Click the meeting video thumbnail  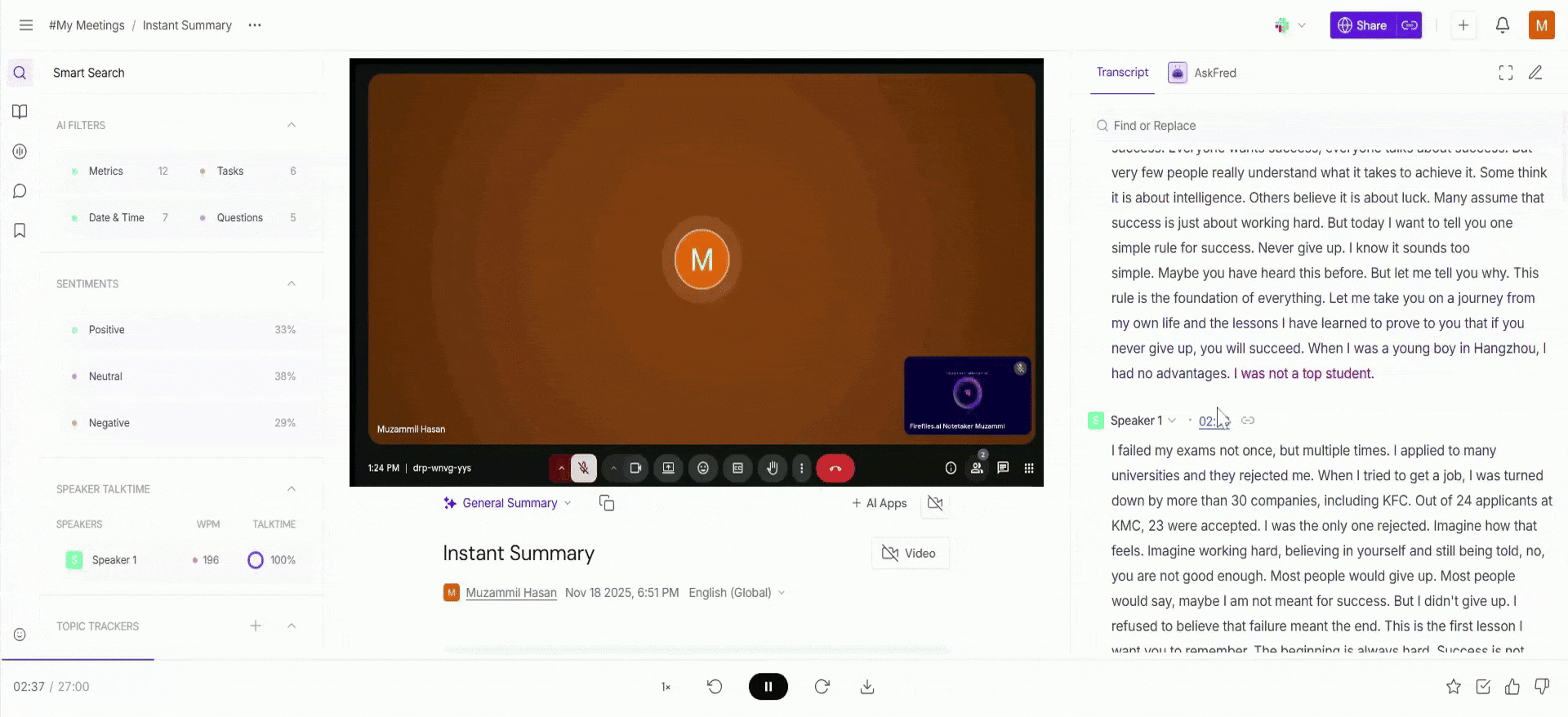pos(697,272)
